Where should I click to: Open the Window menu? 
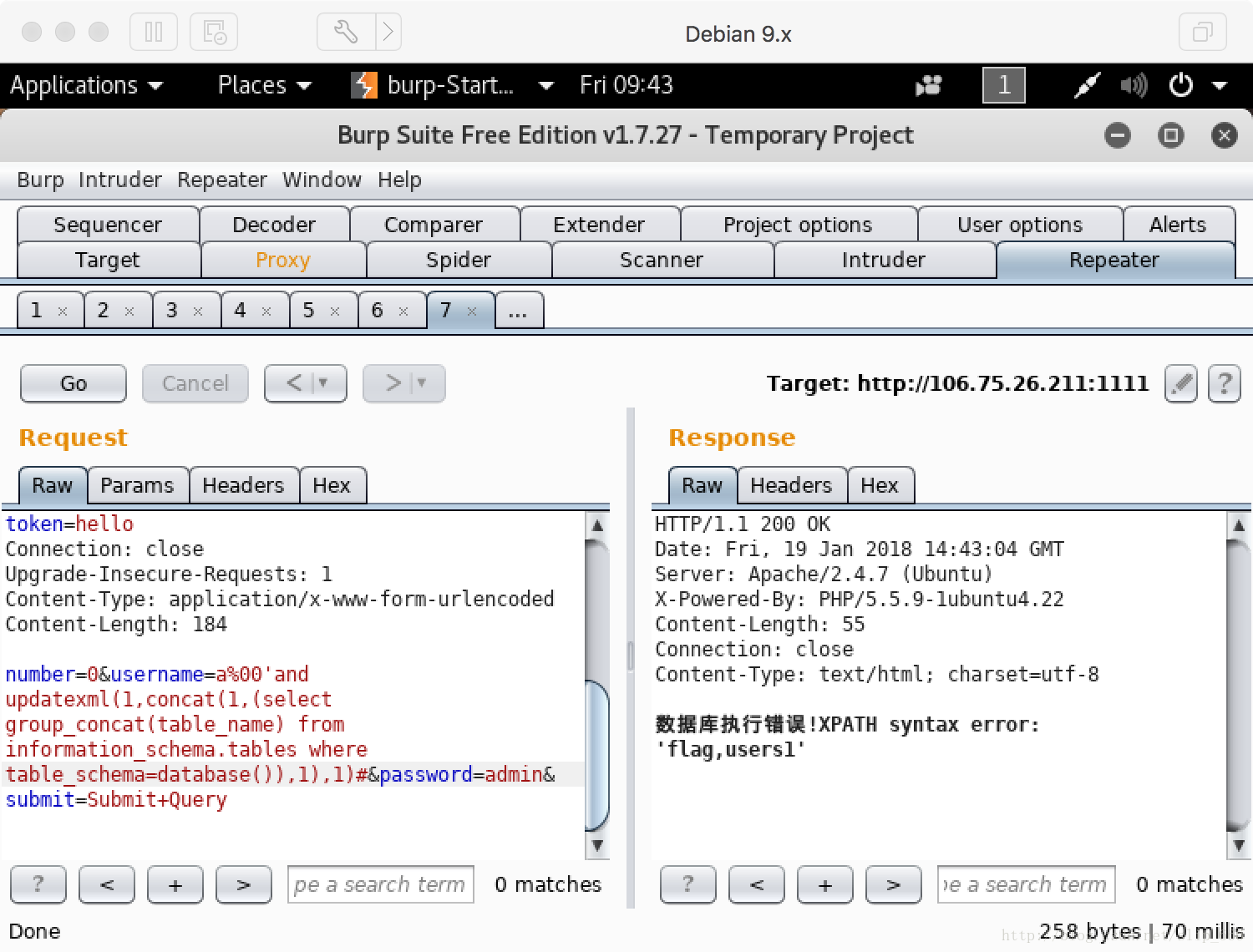(322, 180)
